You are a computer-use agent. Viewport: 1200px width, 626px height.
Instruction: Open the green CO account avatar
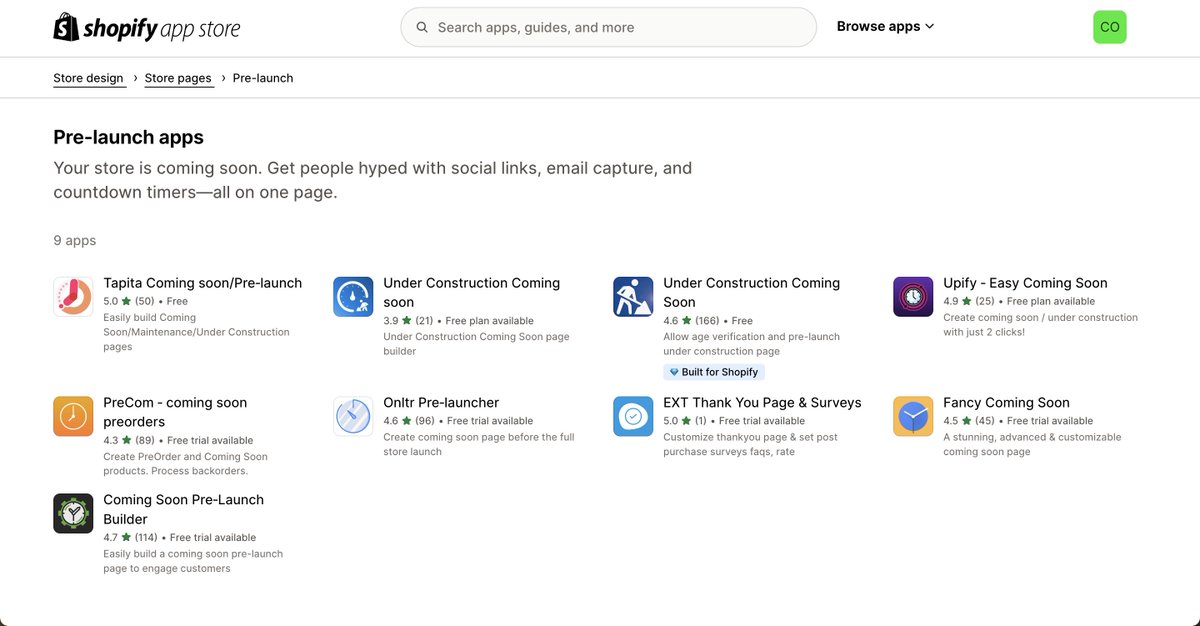coord(1110,27)
